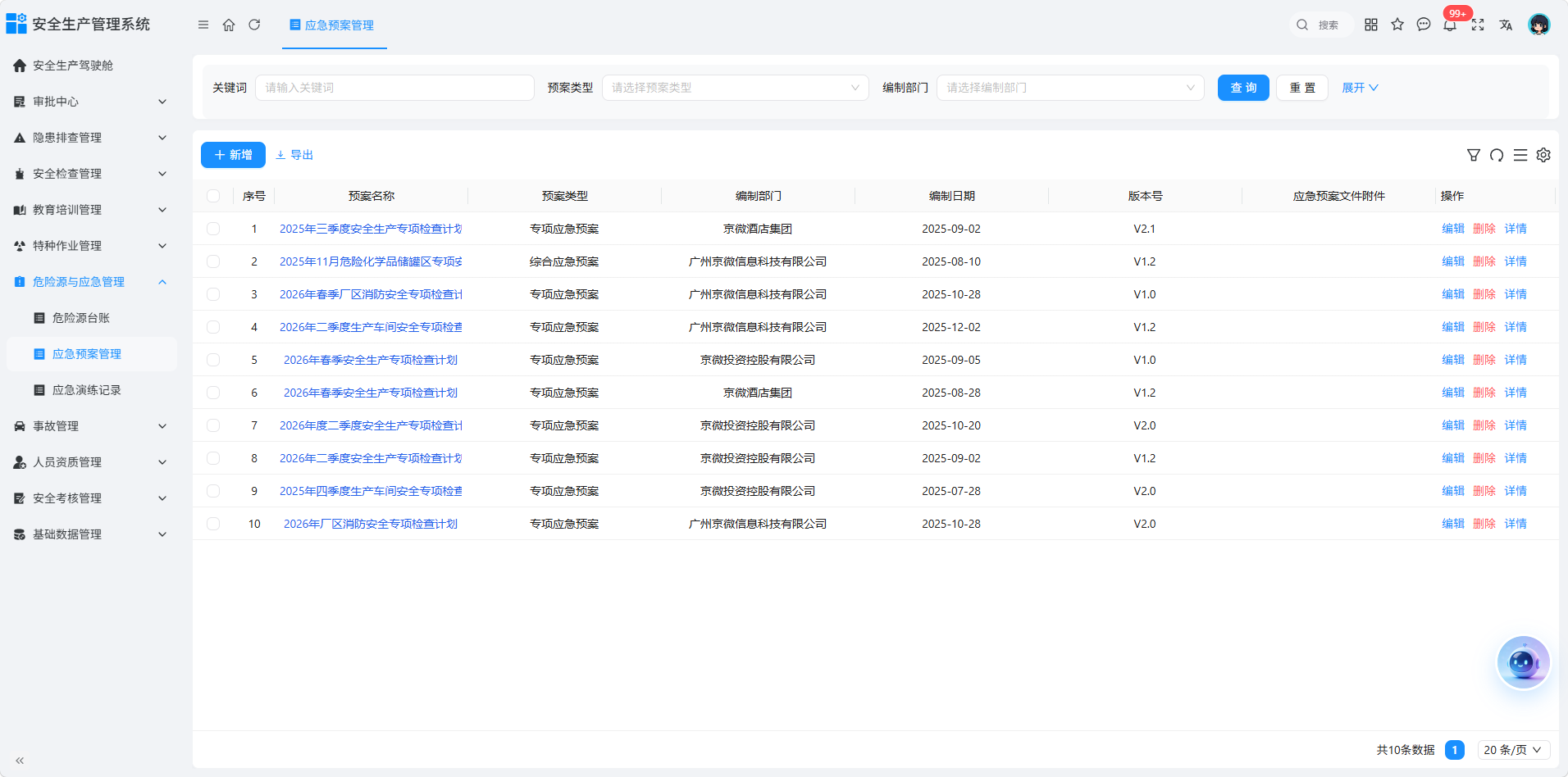Check the select-all header checkbox
Screen dimensions: 1568x777
(213, 196)
